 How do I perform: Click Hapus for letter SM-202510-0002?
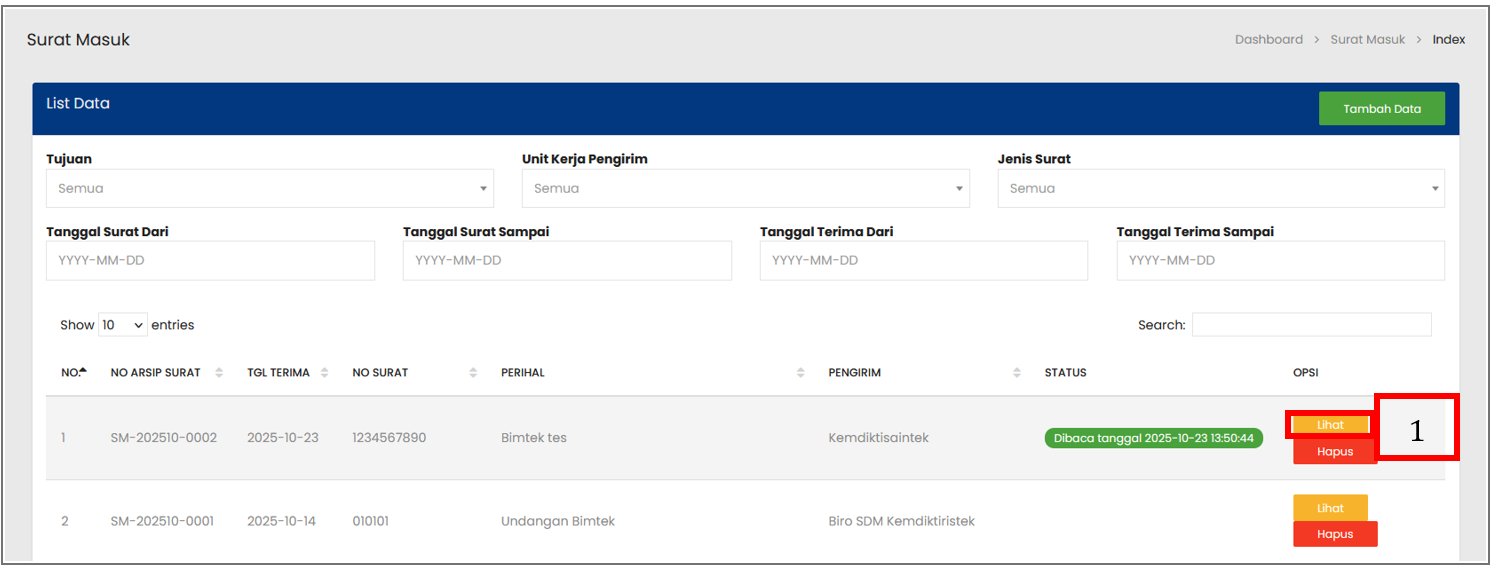(x=1334, y=452)
